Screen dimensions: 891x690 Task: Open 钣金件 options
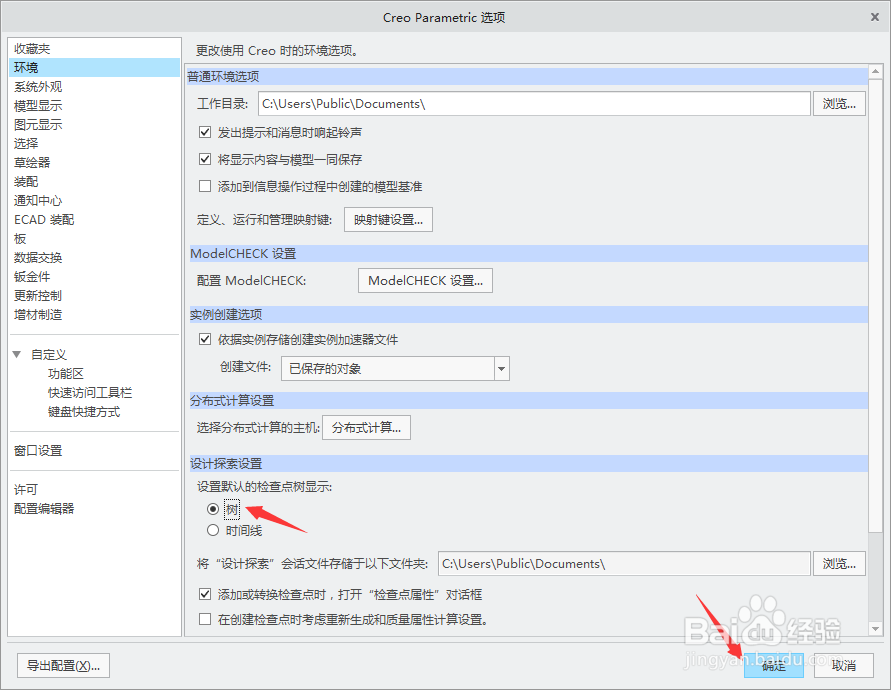pyautogui.click(x=32, y=277)
